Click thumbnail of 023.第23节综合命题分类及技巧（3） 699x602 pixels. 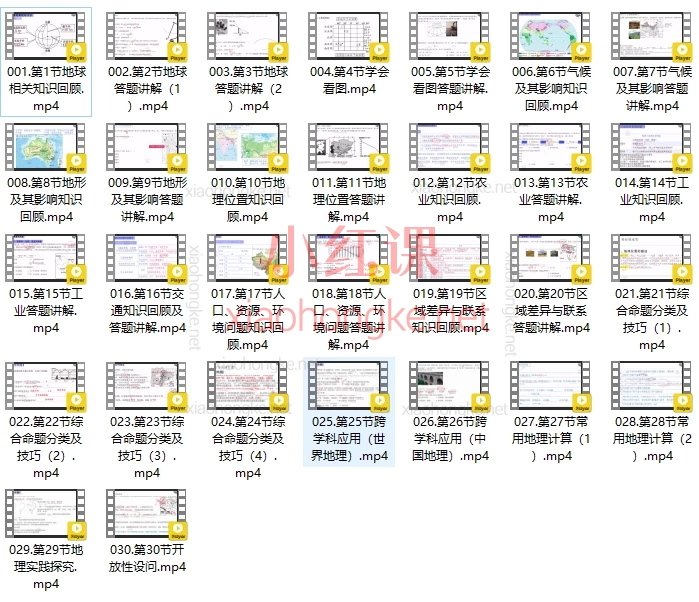[x=147, y=388]
